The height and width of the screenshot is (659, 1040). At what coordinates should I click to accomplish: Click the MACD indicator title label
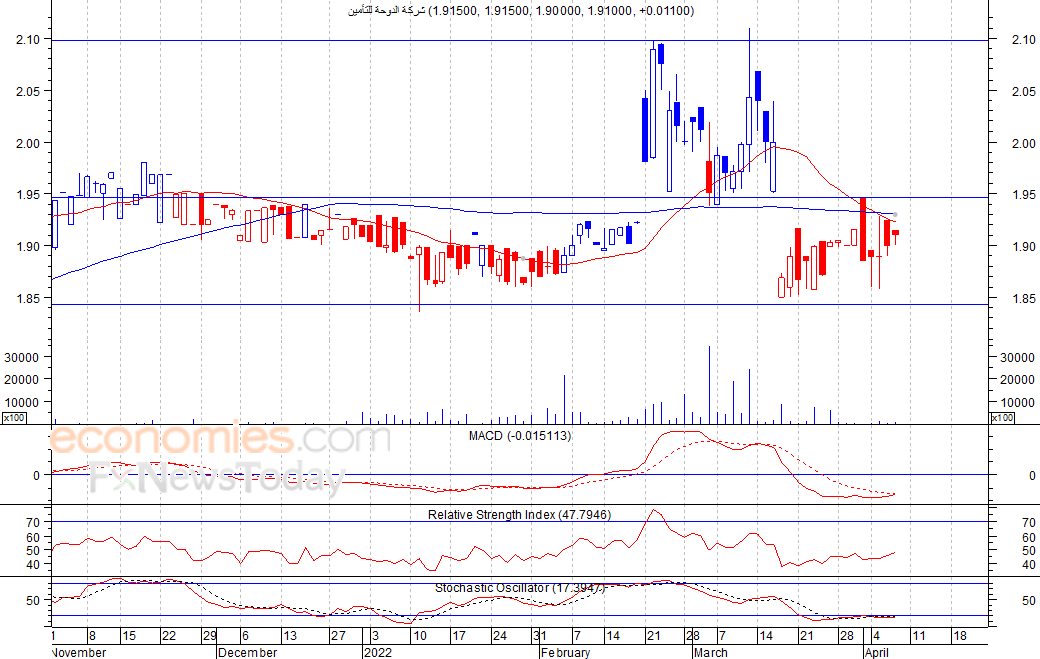[x=519, y=436]
